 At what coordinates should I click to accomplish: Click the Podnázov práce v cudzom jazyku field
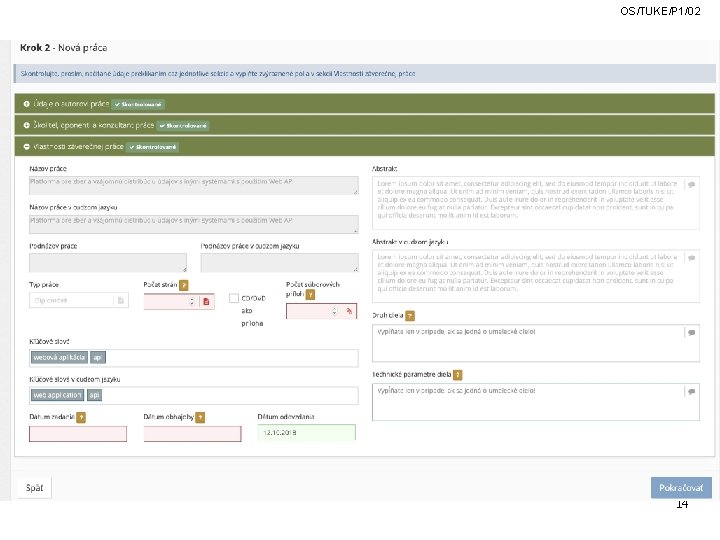[x=279, y=263]
